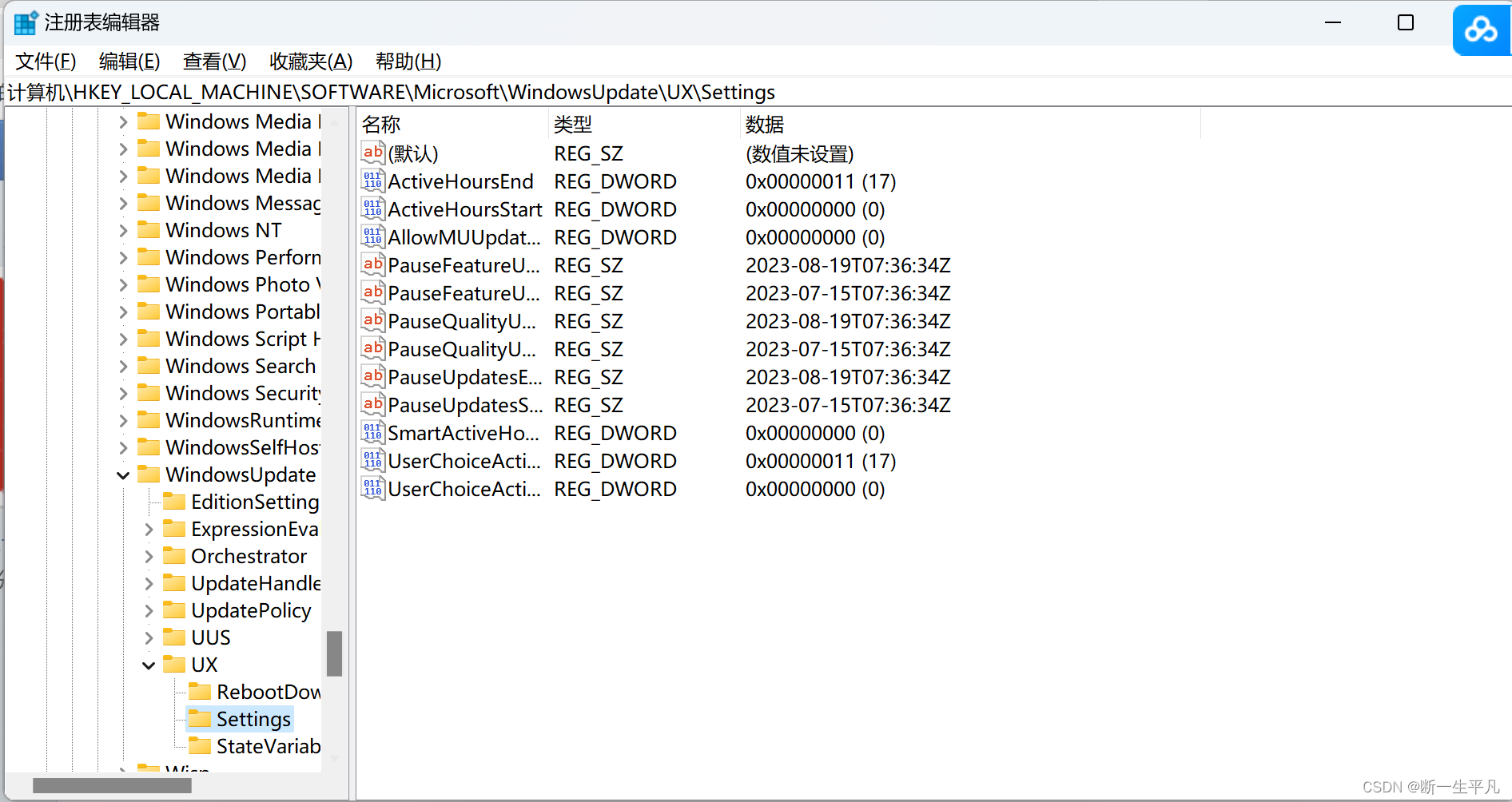Click the WindowsUpdate folder icon

149,474
